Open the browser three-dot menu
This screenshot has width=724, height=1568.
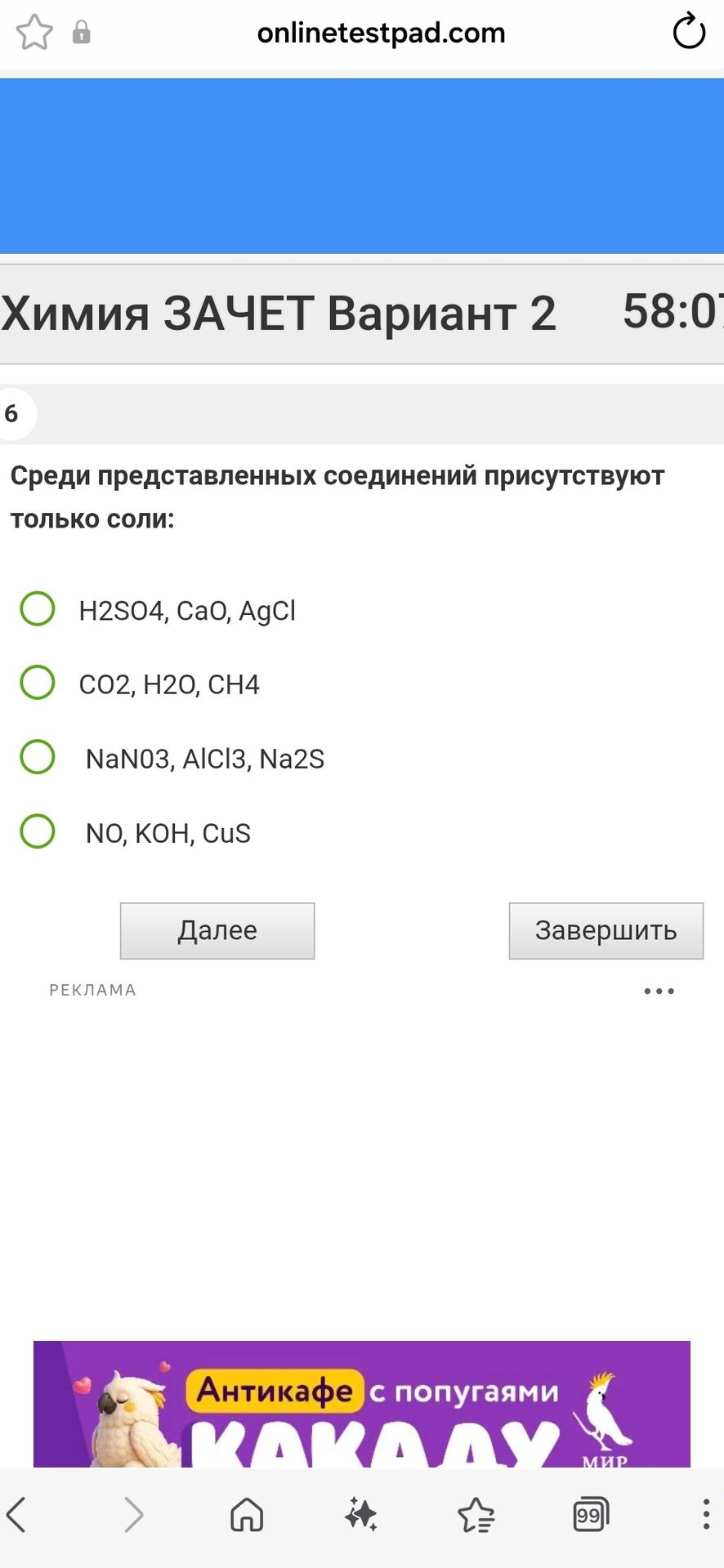706,1514
